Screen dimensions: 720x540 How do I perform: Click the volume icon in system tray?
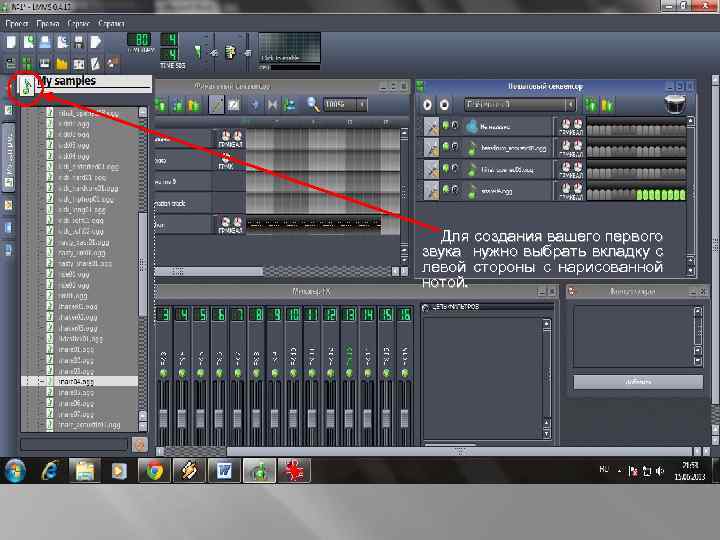(660, 471)
